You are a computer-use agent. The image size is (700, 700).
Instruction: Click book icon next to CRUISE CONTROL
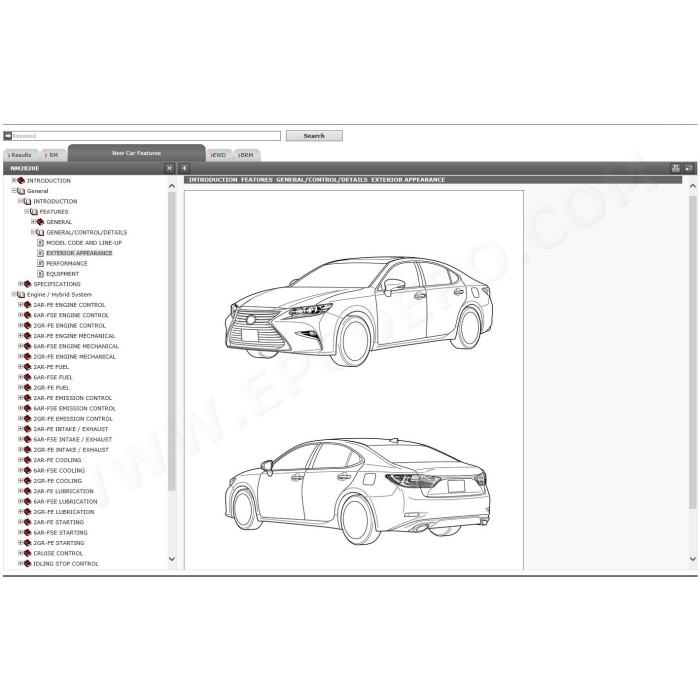pos(27,553)
